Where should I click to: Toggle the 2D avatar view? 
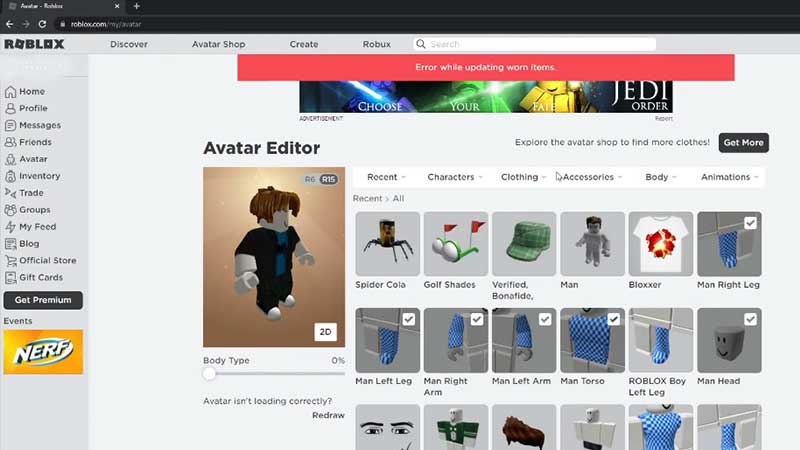click(x=326, y=332)
